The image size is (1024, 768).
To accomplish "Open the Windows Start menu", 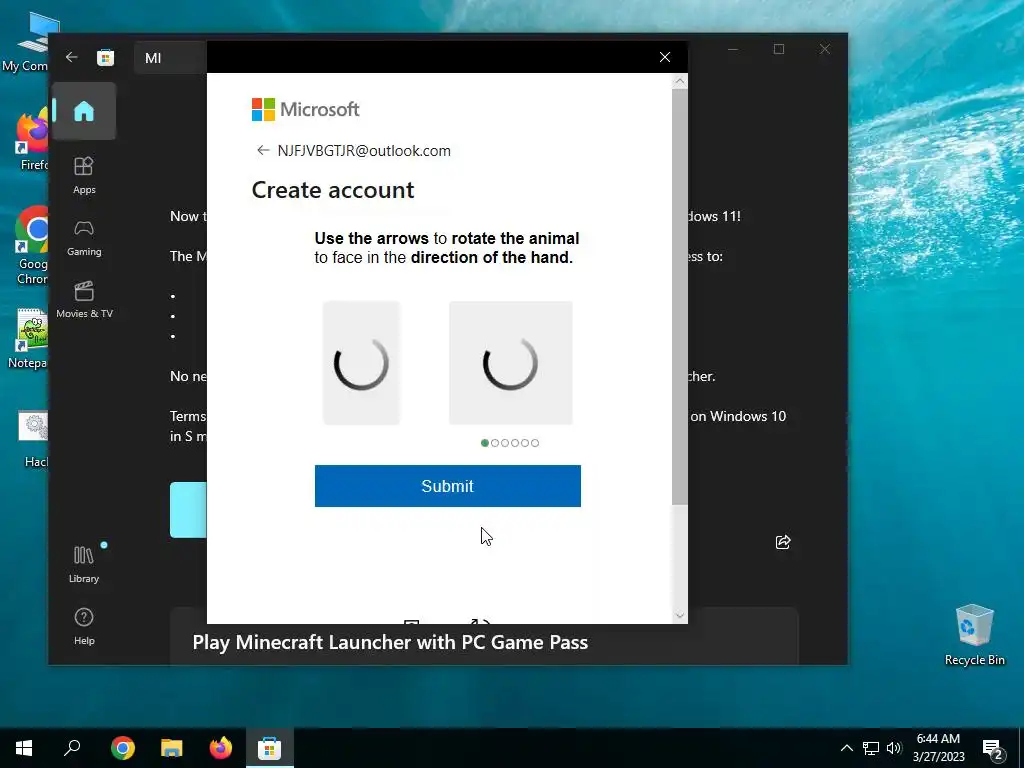I will click(24, 748).
